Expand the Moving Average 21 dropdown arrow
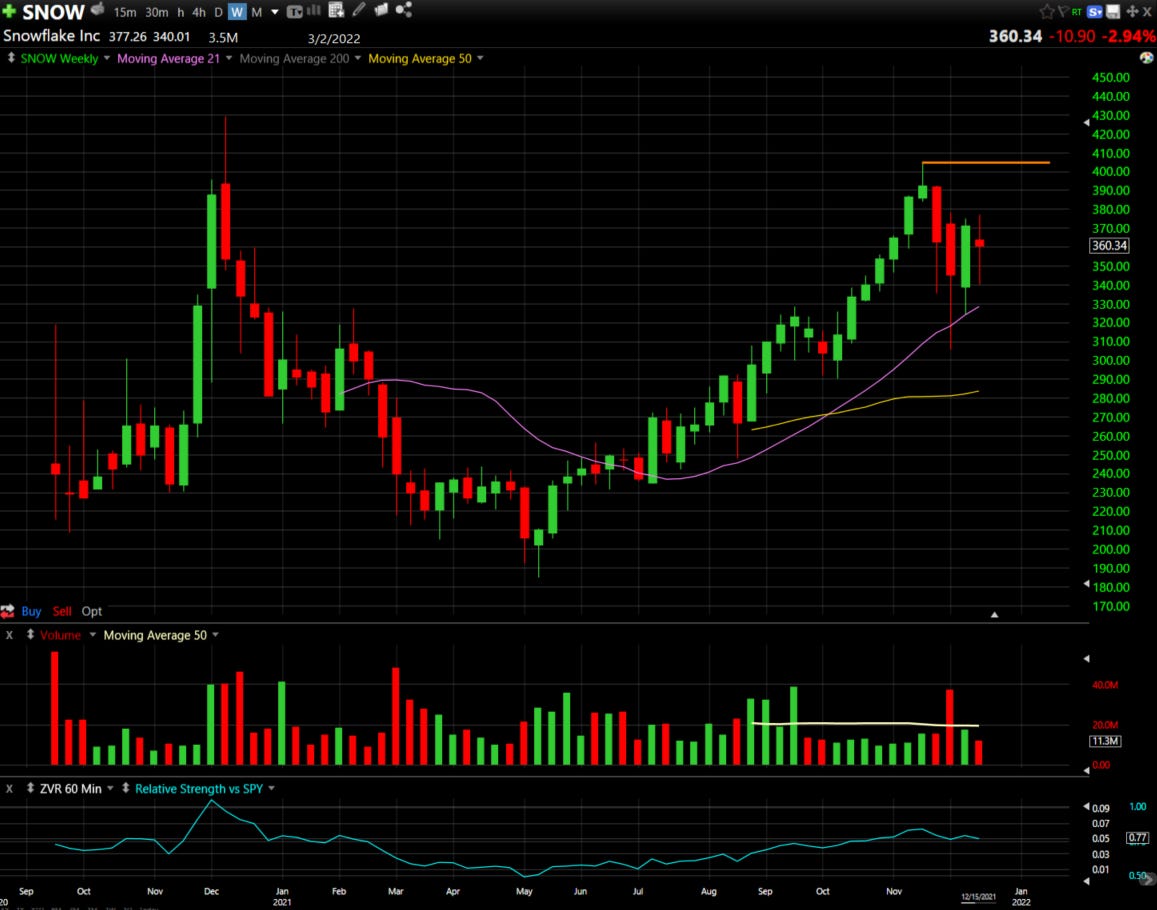The width and height of the screenshot is (1157, 910). coord(229,58)
